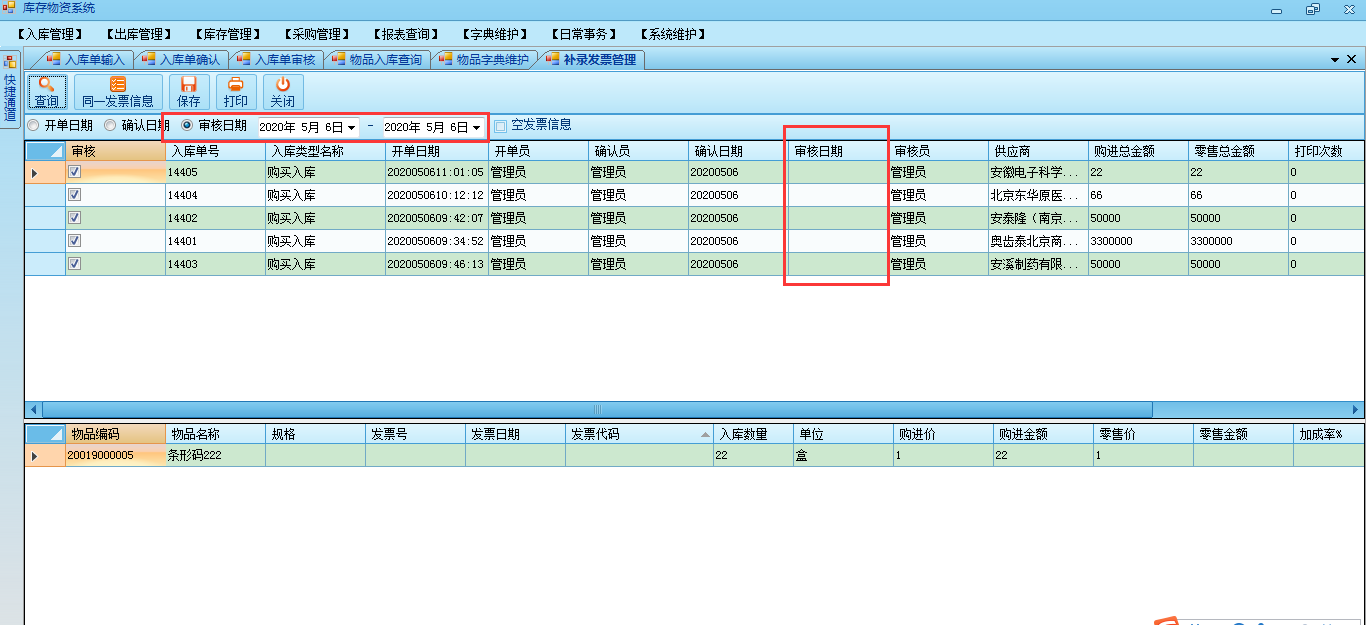1366x625 pixels.
Task: Open the 入库管理 menu
Action: tap(51, 34)
